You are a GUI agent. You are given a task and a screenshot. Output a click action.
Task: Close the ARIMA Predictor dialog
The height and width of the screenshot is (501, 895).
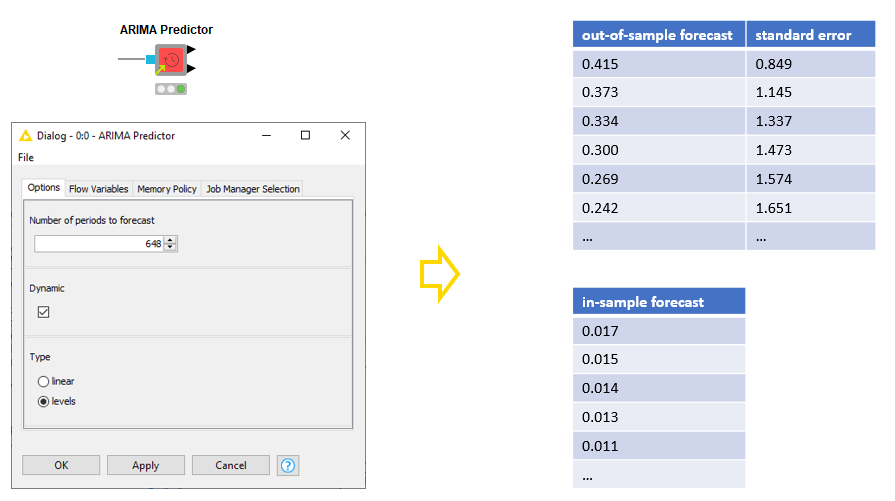click(345, 135)
